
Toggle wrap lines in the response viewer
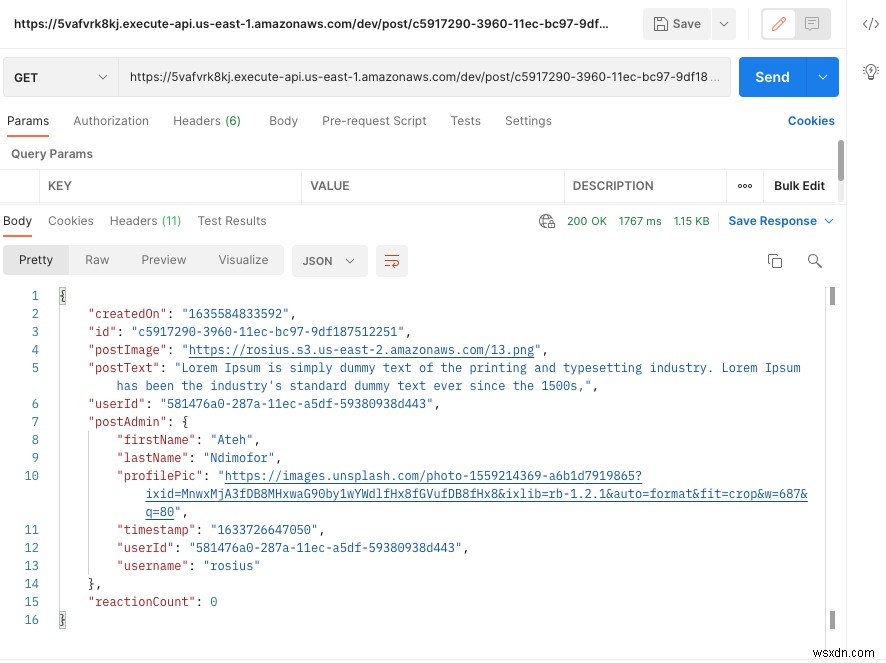(x=391, y=260)
